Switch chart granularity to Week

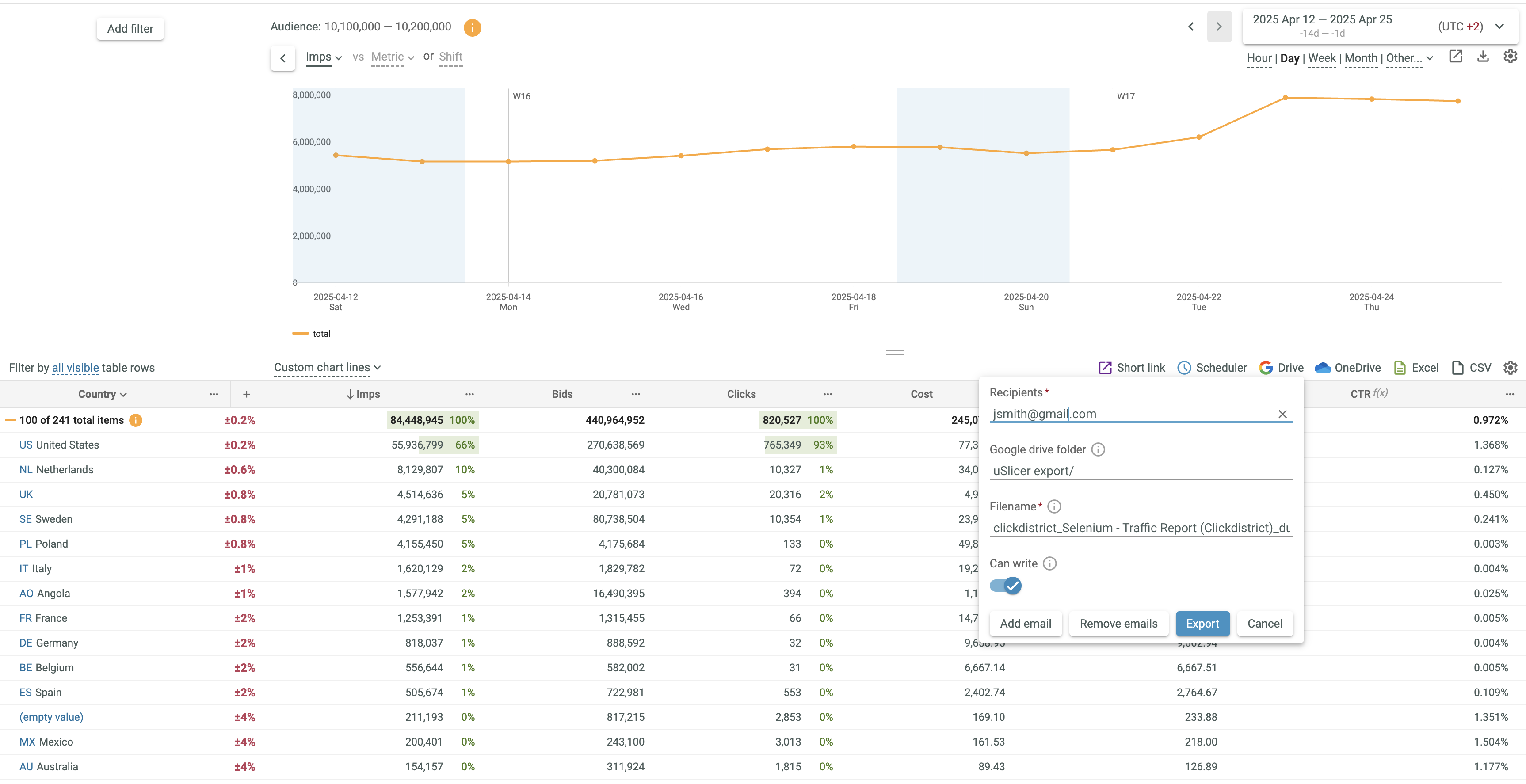(x=1321, y=58)
